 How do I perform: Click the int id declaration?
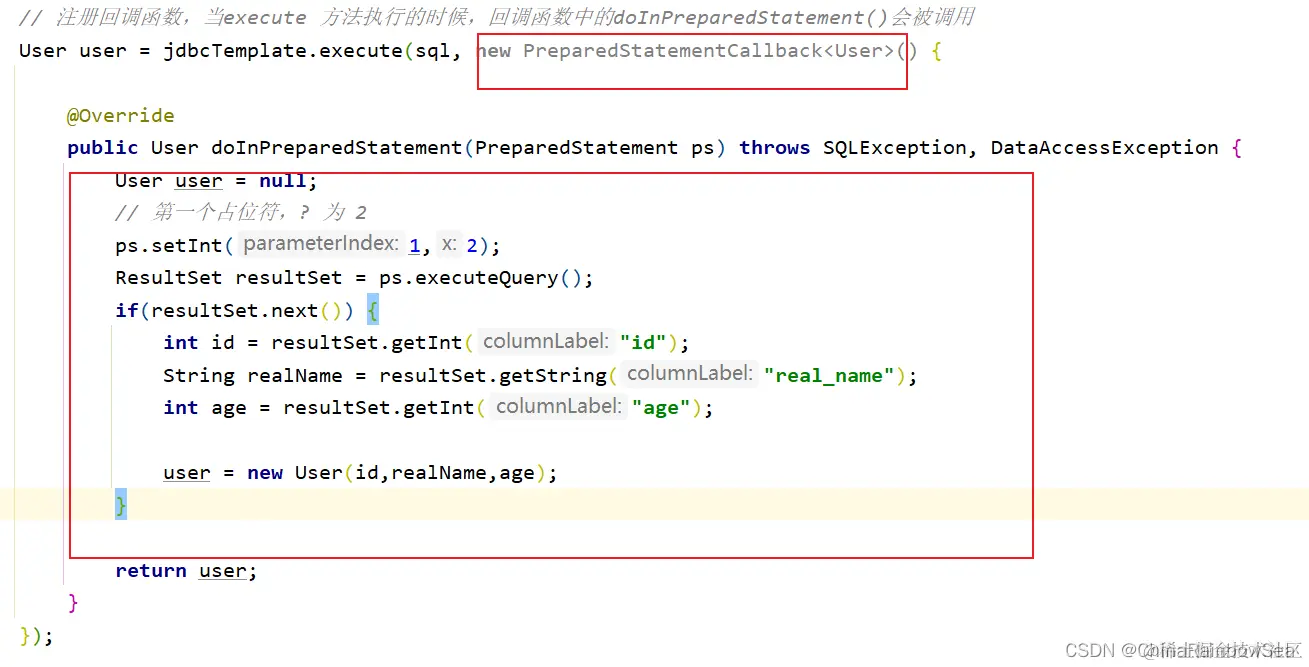click(198, 343)
